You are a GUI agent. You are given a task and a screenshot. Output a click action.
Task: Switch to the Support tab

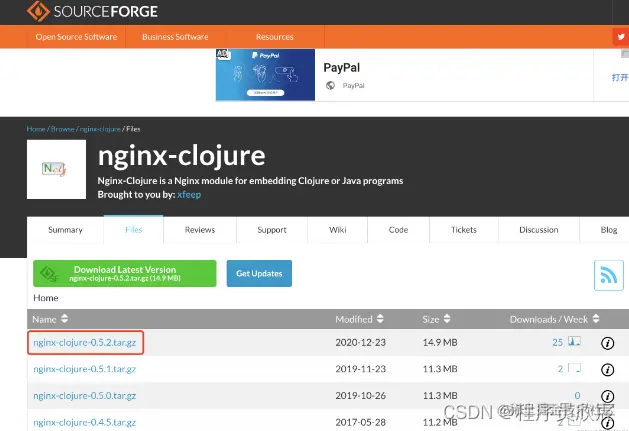272,230
